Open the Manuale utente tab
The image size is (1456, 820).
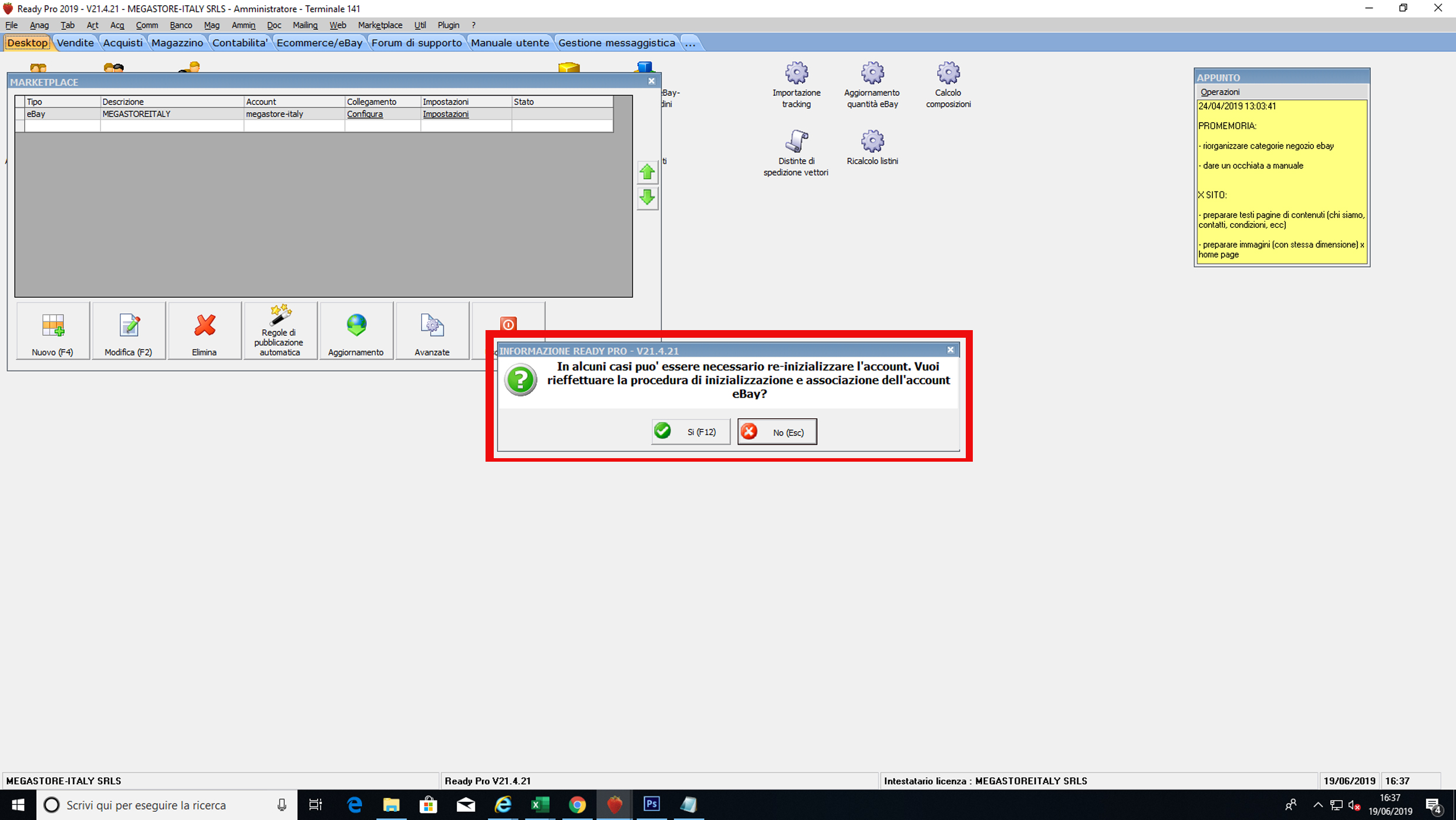[x=510, y=43]
